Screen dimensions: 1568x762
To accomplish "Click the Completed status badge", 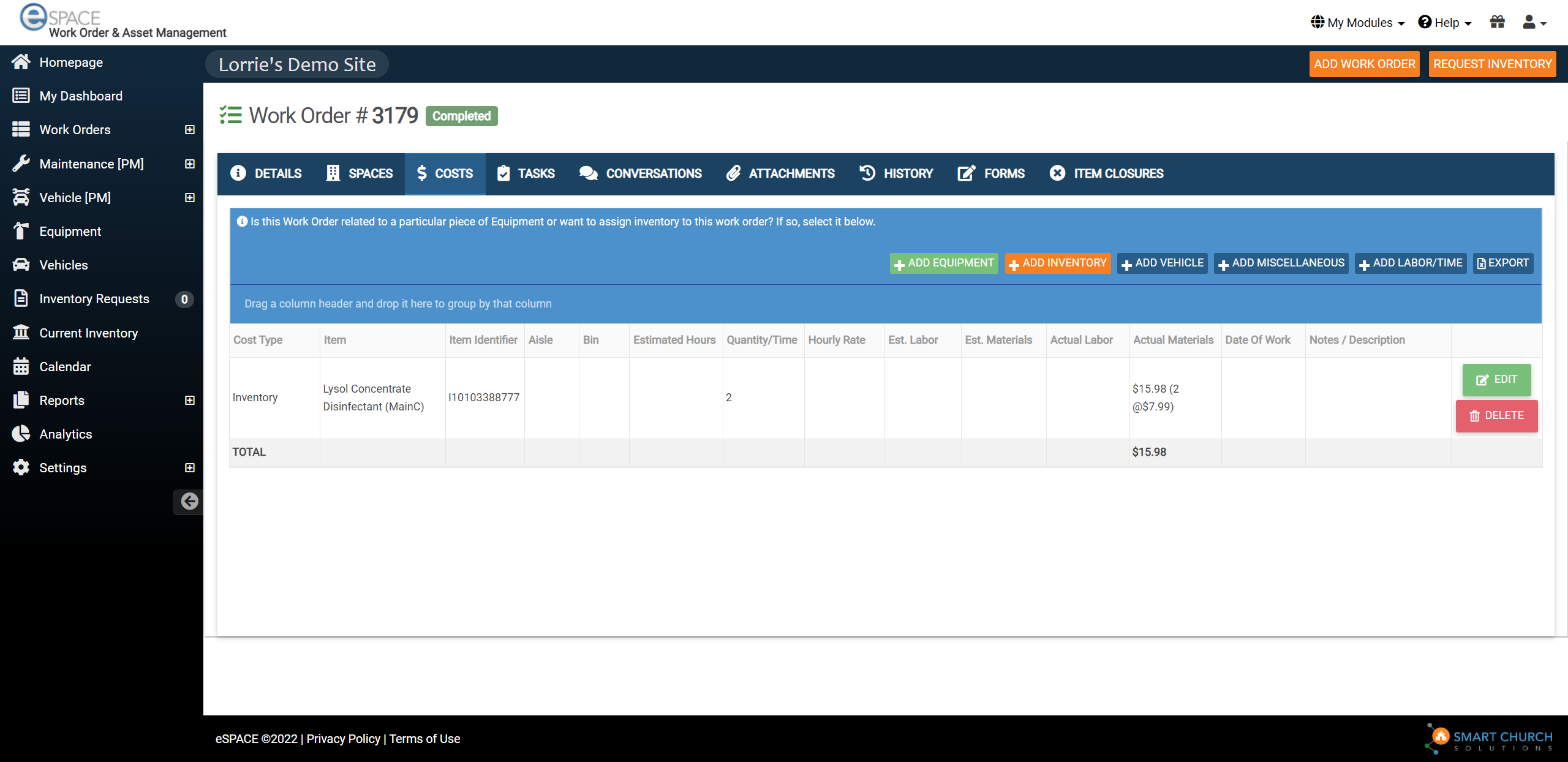I will tap(461, 116).
